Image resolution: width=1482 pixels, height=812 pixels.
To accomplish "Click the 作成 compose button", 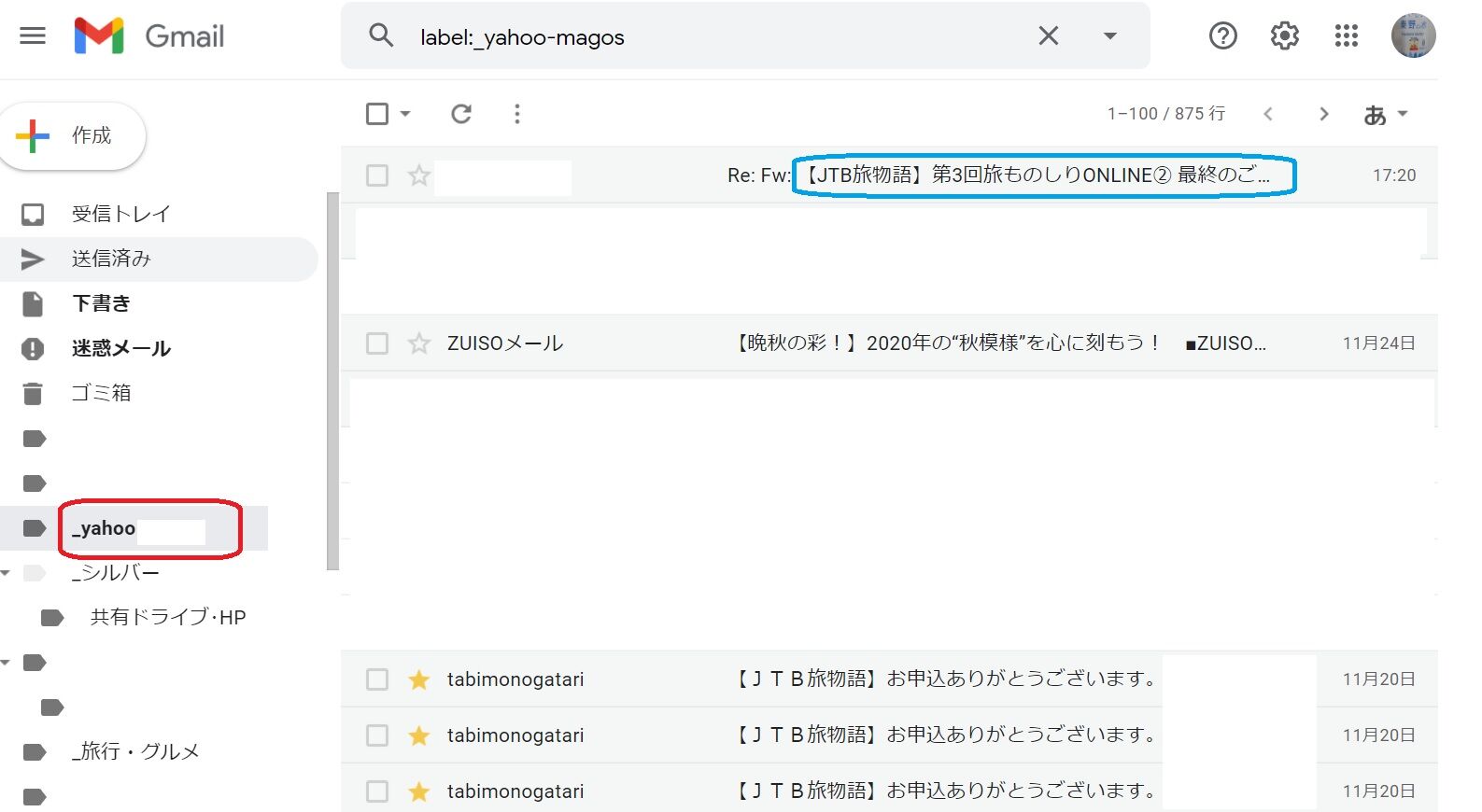I will (x=72, y=136).
